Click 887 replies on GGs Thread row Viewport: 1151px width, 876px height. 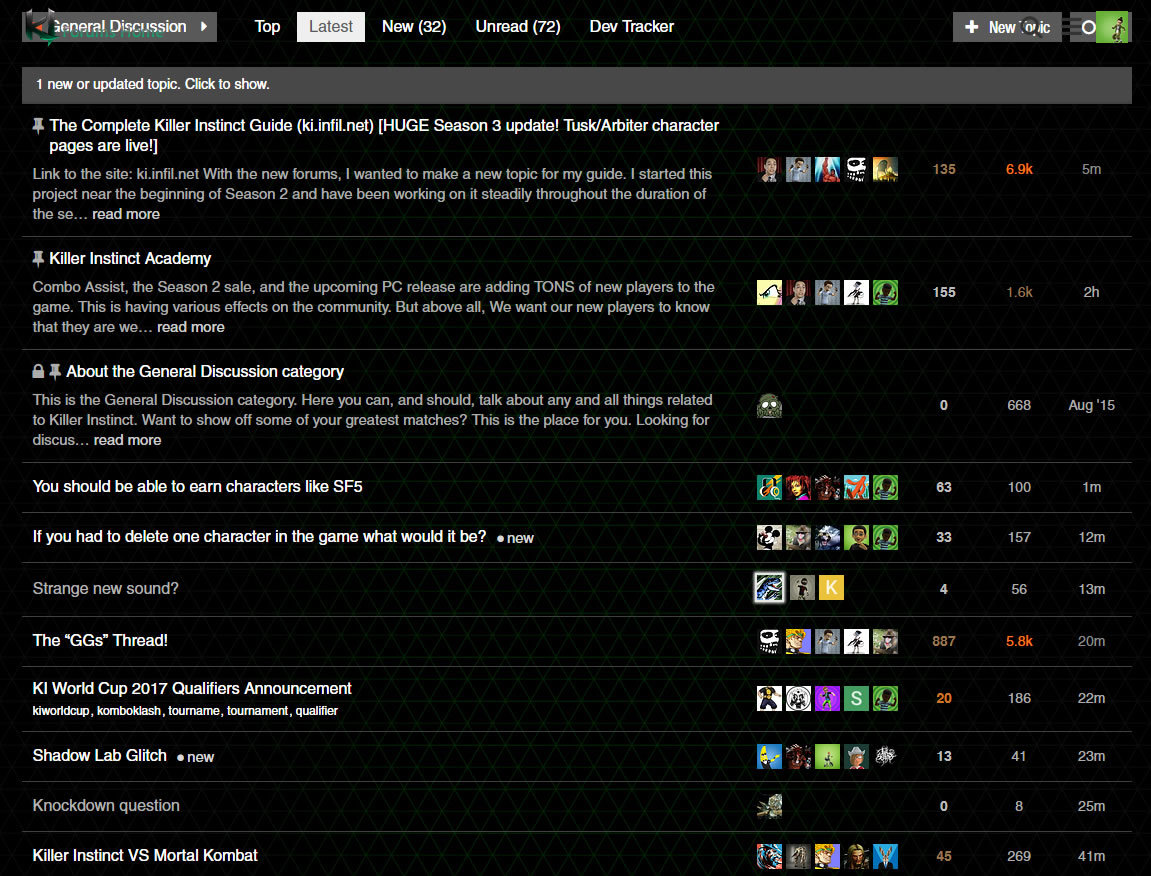[944, 641]
